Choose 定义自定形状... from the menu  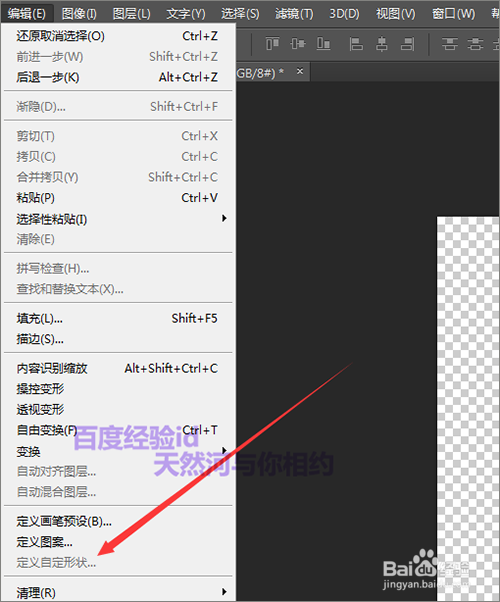tap(118, 563)
